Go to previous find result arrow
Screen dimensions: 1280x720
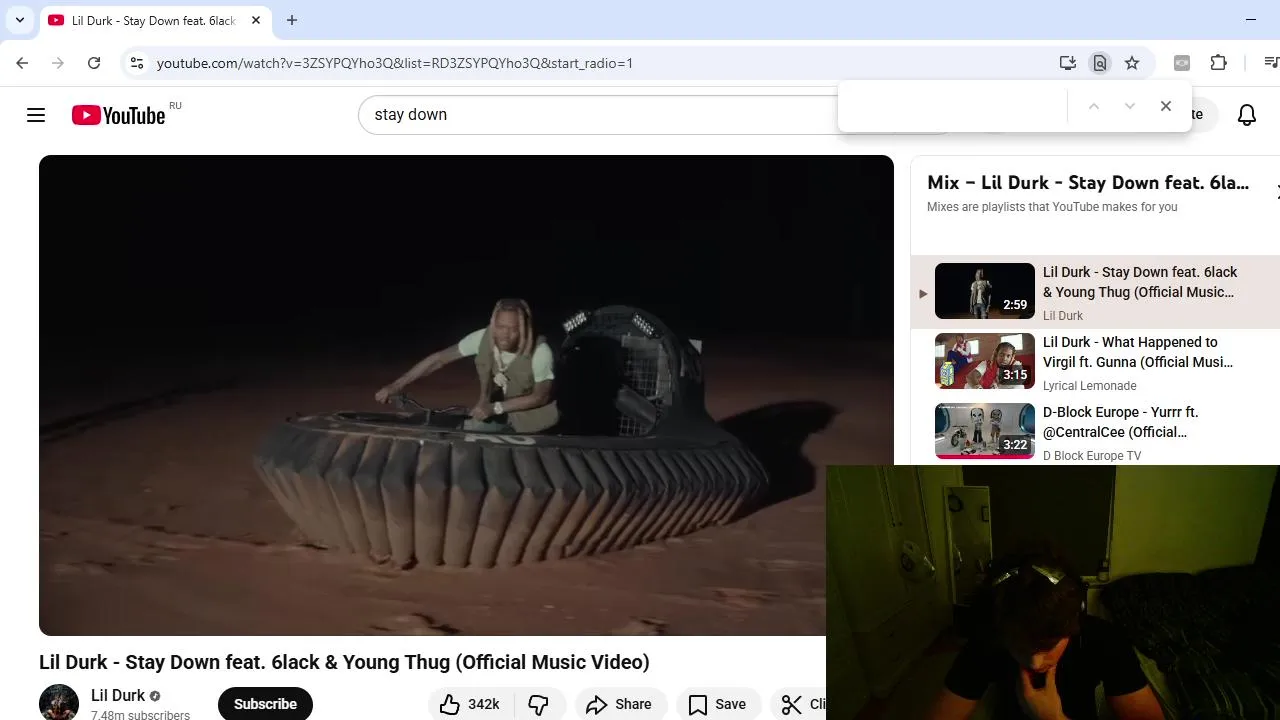(1094, 106)
